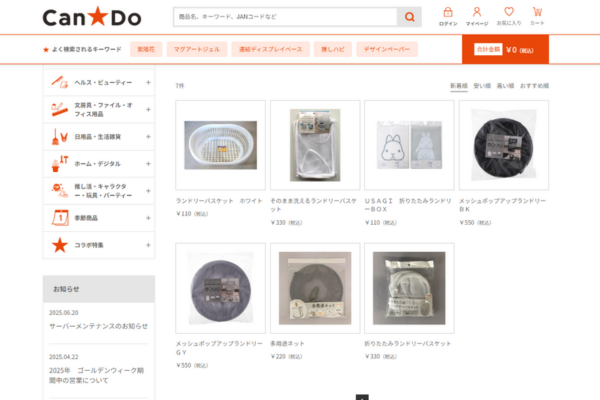Open the shopping cart icon
The height and width of the screenshot is (400, 600).
(x=537, y=12)
